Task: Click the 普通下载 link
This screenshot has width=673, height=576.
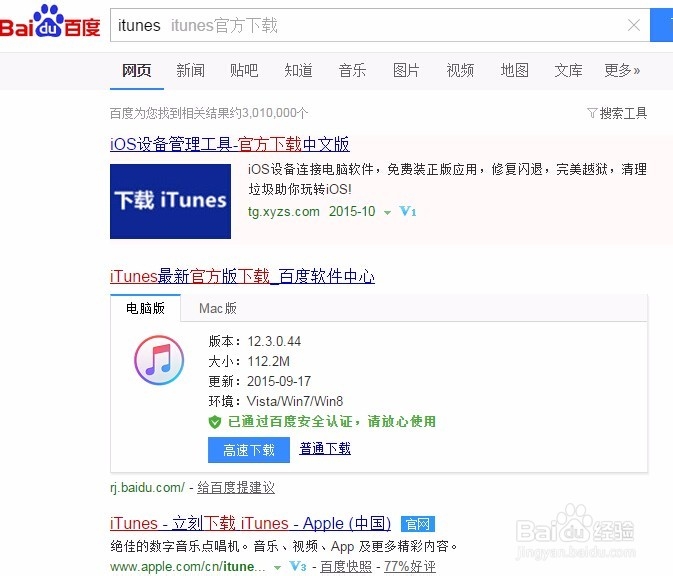Action: [325, 449]
